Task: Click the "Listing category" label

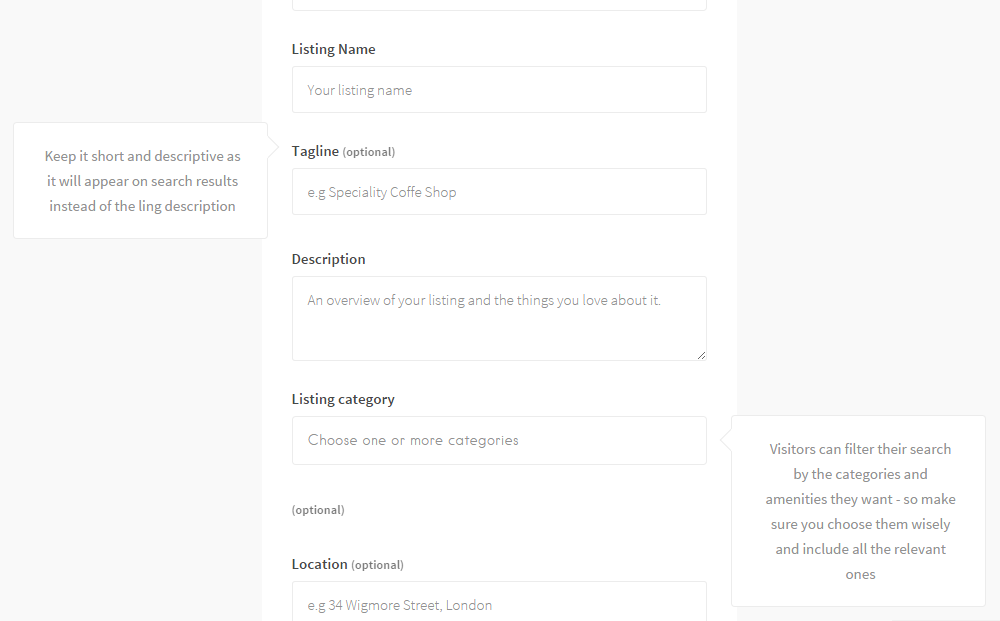Action: pos(343,399)
